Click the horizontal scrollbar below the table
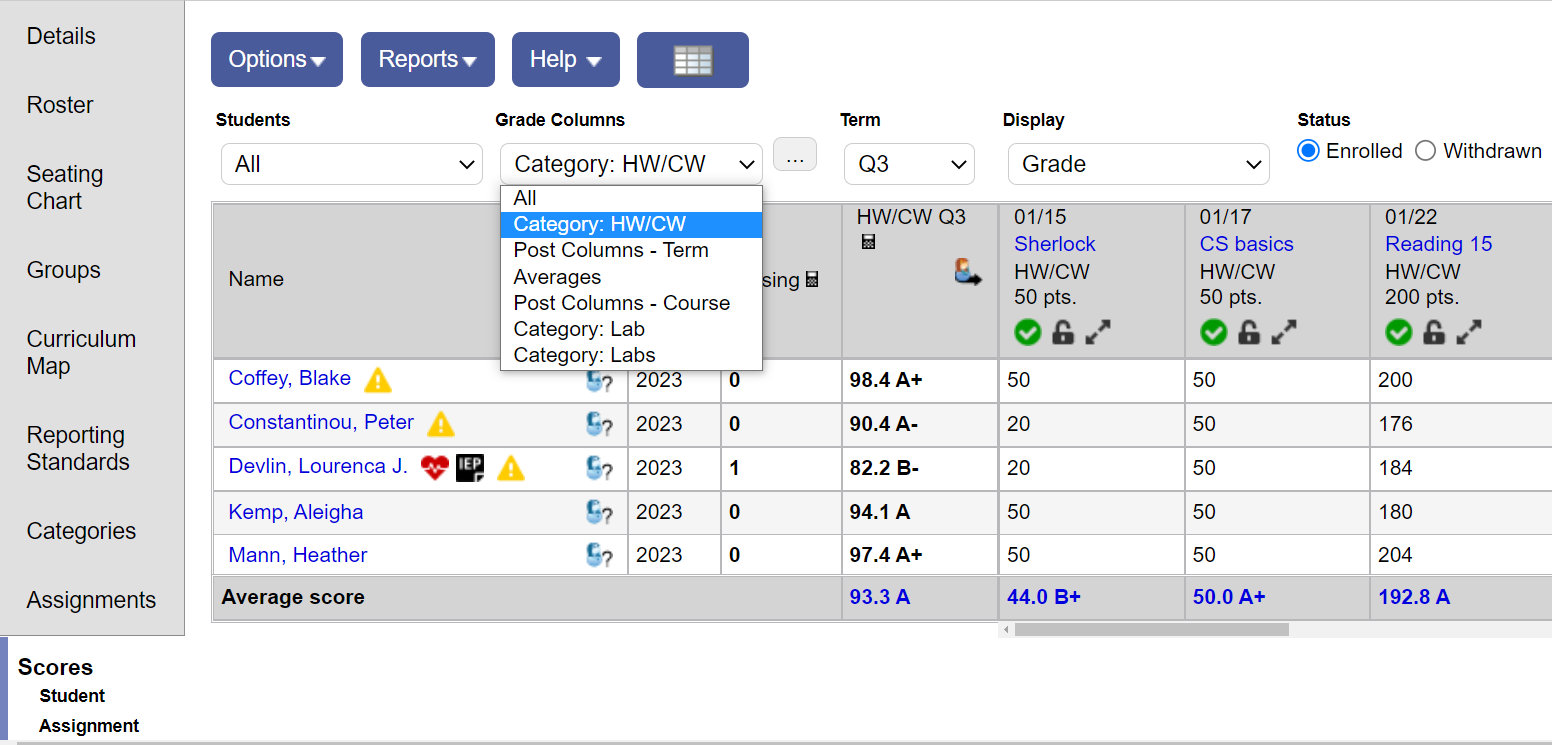This screenshot has height=745, width=1552. pyautogui.click(x=1150, y=630)
